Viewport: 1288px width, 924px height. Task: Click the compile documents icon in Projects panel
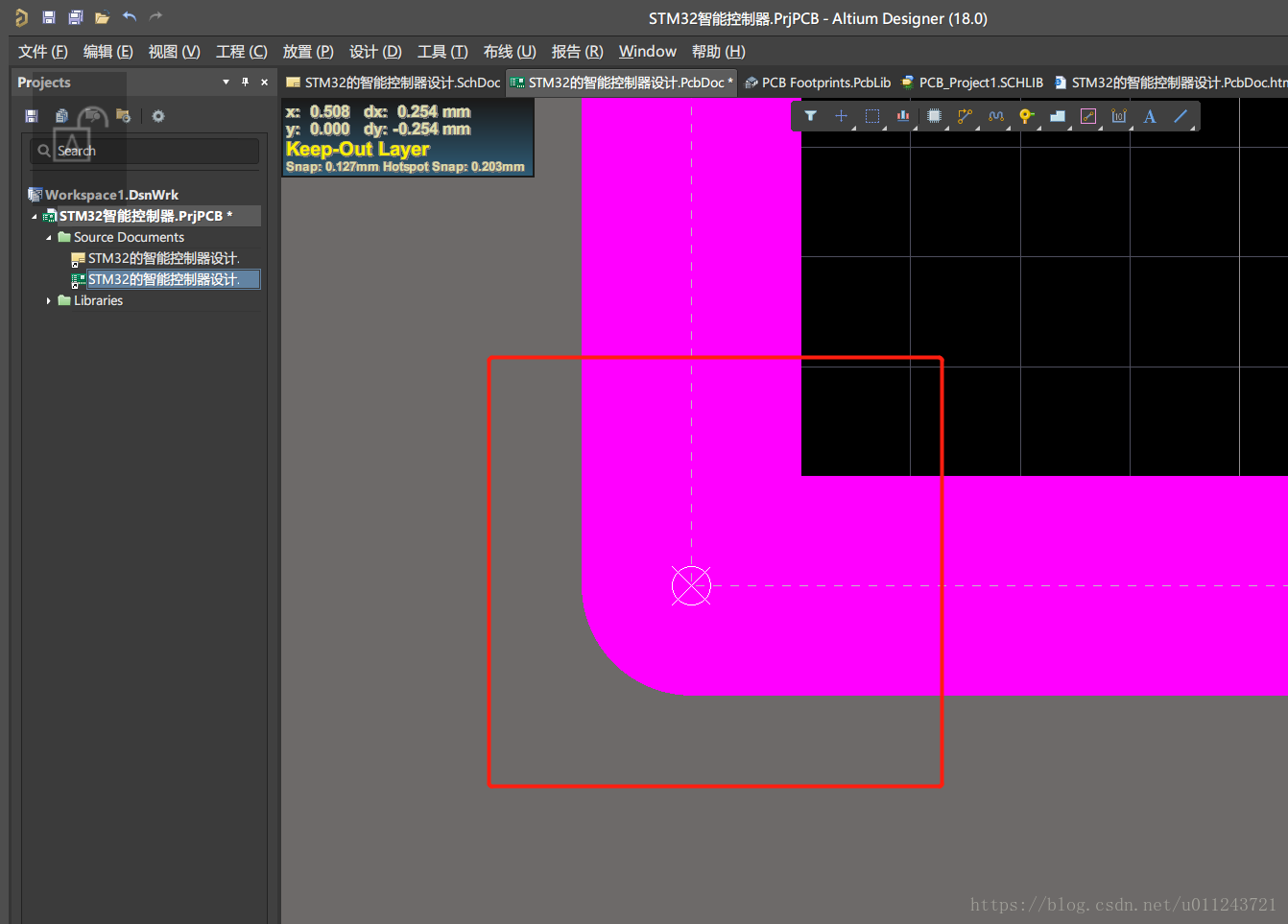click(x=61, y=116)
